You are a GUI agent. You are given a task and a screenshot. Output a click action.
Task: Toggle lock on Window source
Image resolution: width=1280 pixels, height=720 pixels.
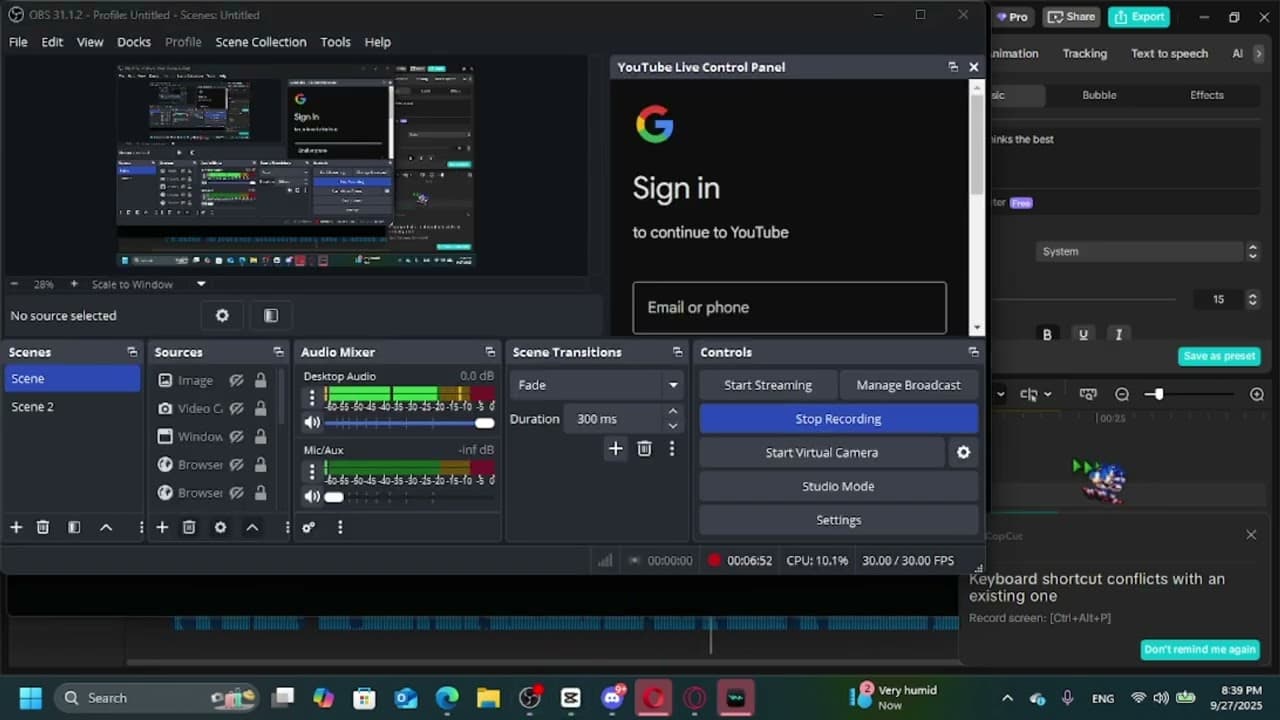[260, 436]
